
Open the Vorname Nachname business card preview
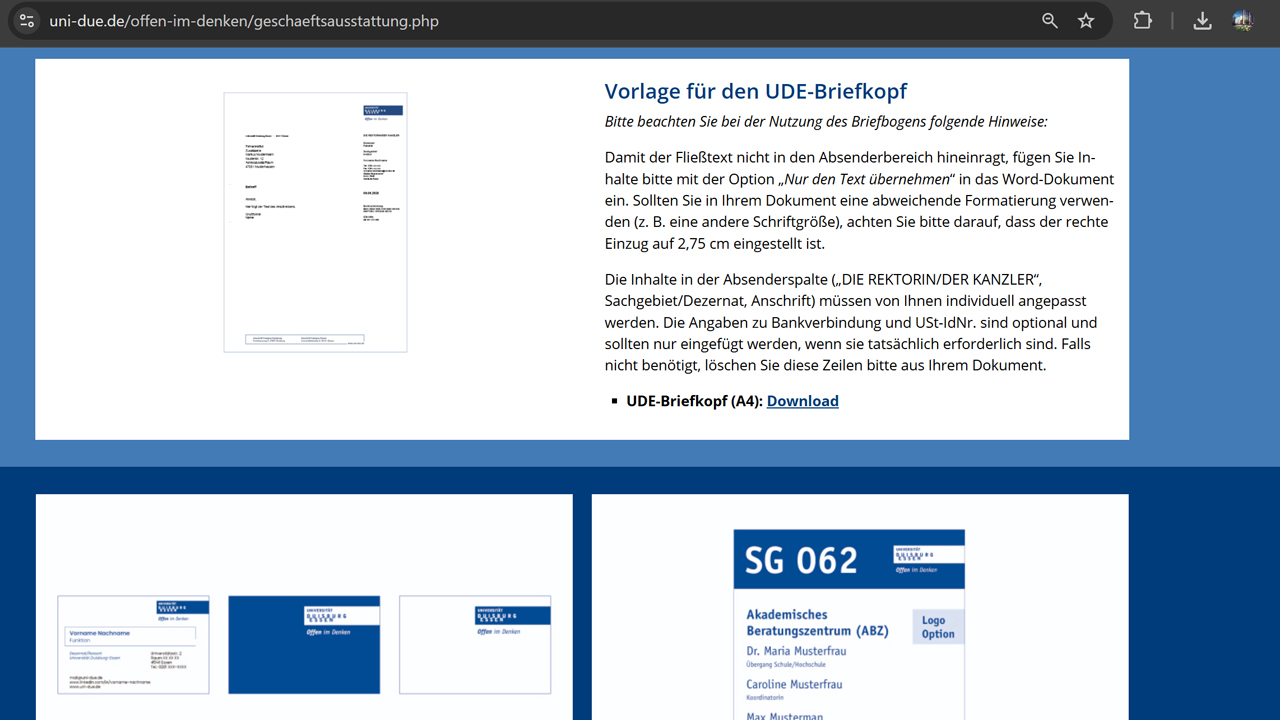133,645
